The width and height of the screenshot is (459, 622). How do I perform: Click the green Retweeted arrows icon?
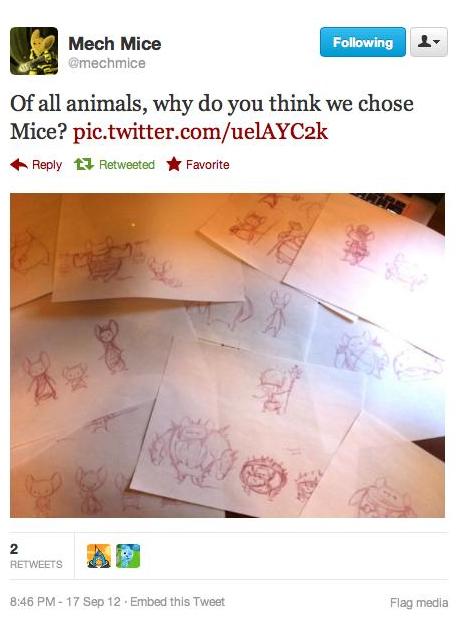pos(84,164)
